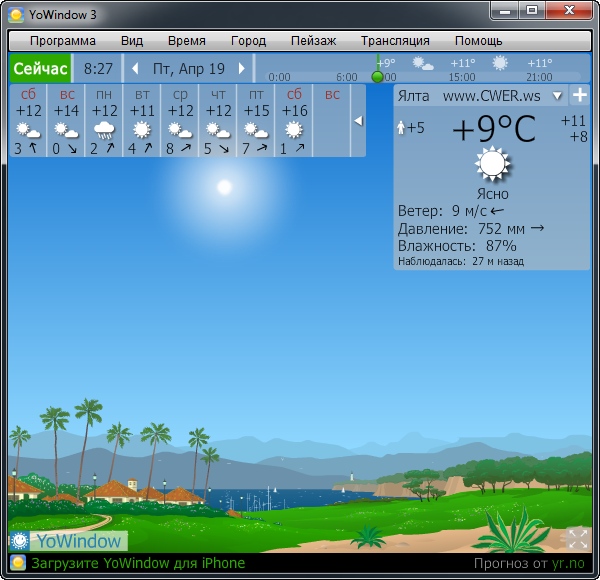
Task: Open the Пейзаж menu
Action: point(313,41)
